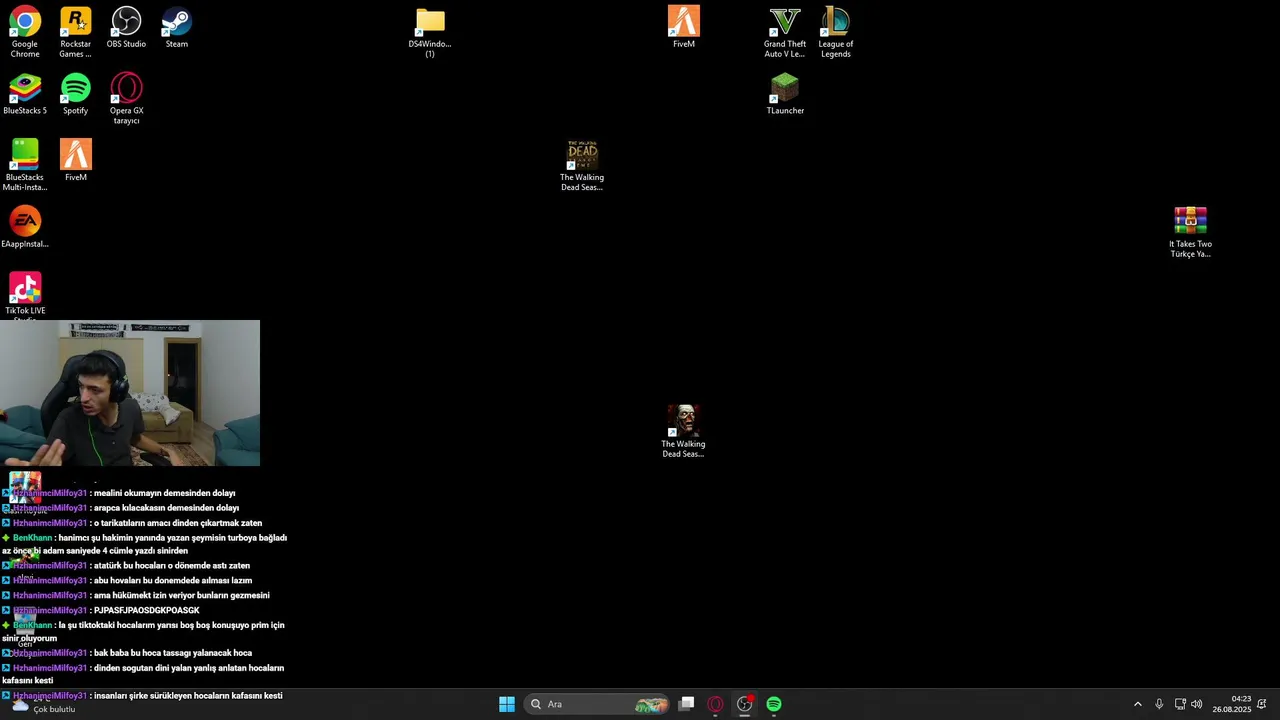The height and width of the screenshot is (720, 1280).
Task: Click message 'ama hükümekt izin veriyor bunların gezmesini'
Action: coord(181,596)
